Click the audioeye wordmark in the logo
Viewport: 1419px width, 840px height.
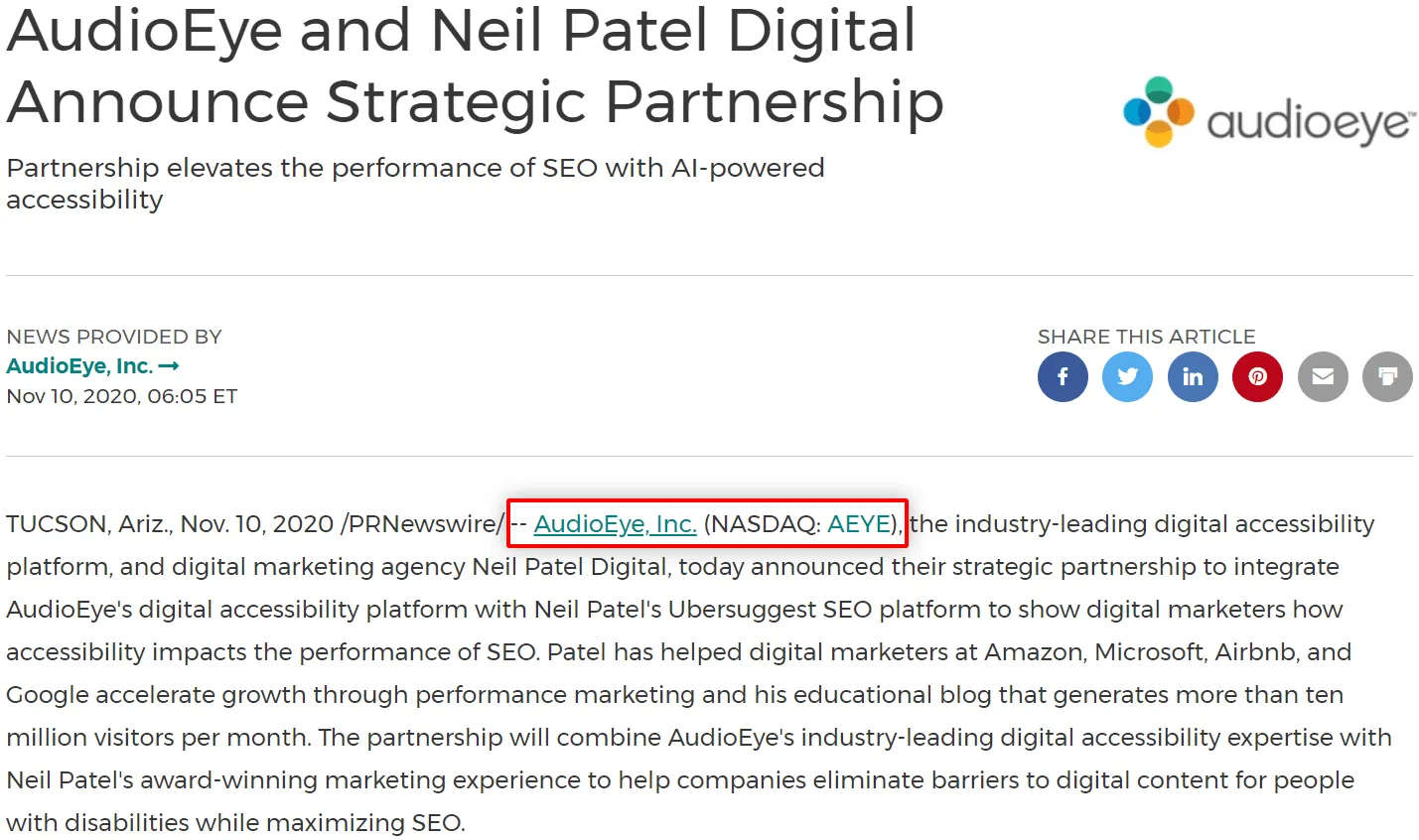click(x=1310, y=124)
